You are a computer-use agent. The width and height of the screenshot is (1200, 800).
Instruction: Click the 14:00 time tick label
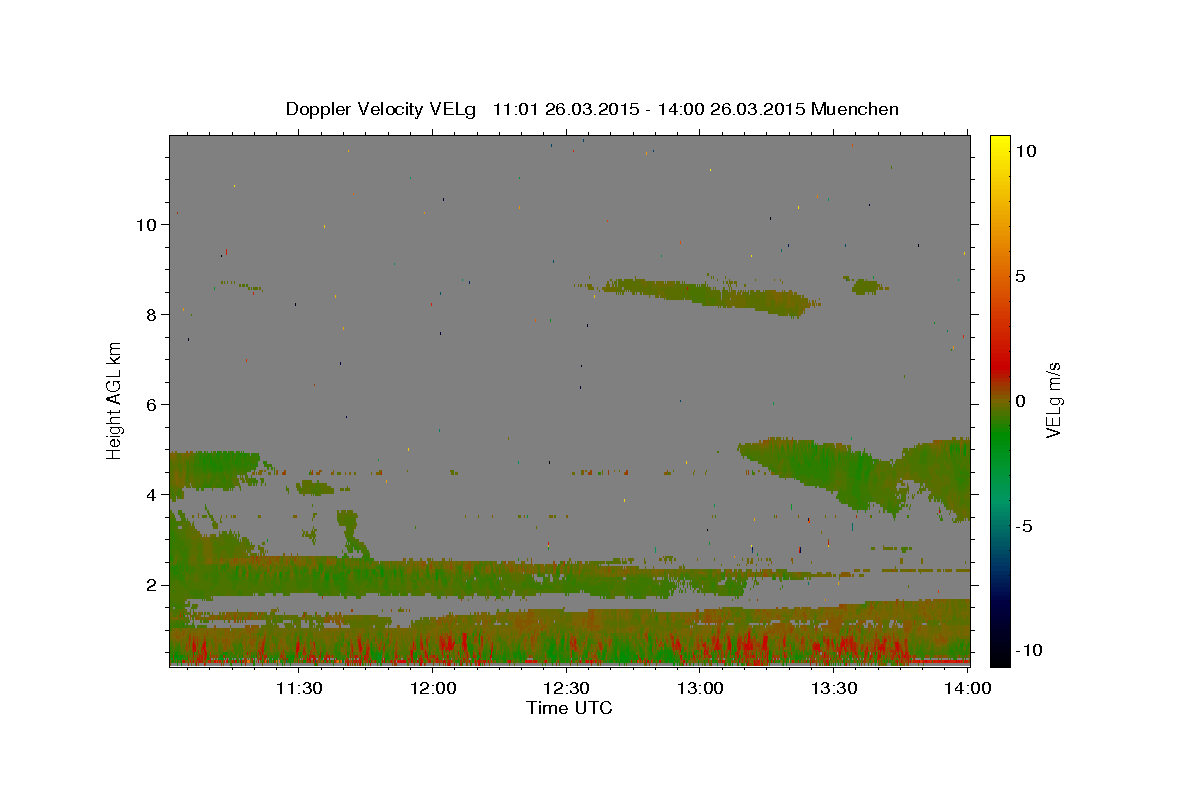point(967,688)
